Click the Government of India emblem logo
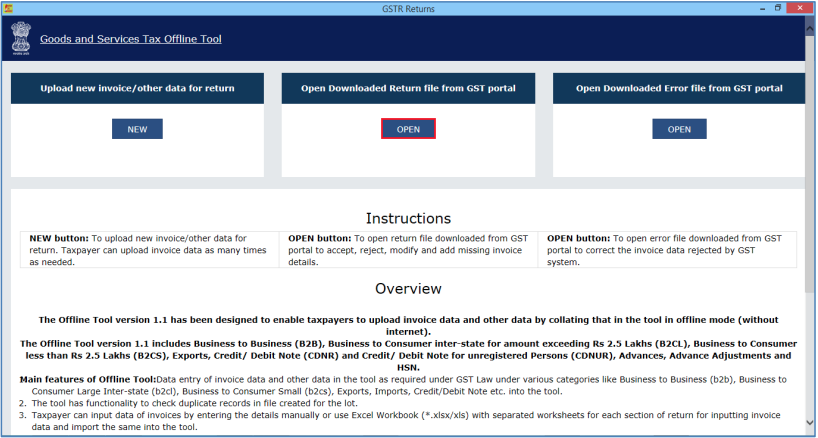The width and height of the screenshot is (818, 438). 21,39
